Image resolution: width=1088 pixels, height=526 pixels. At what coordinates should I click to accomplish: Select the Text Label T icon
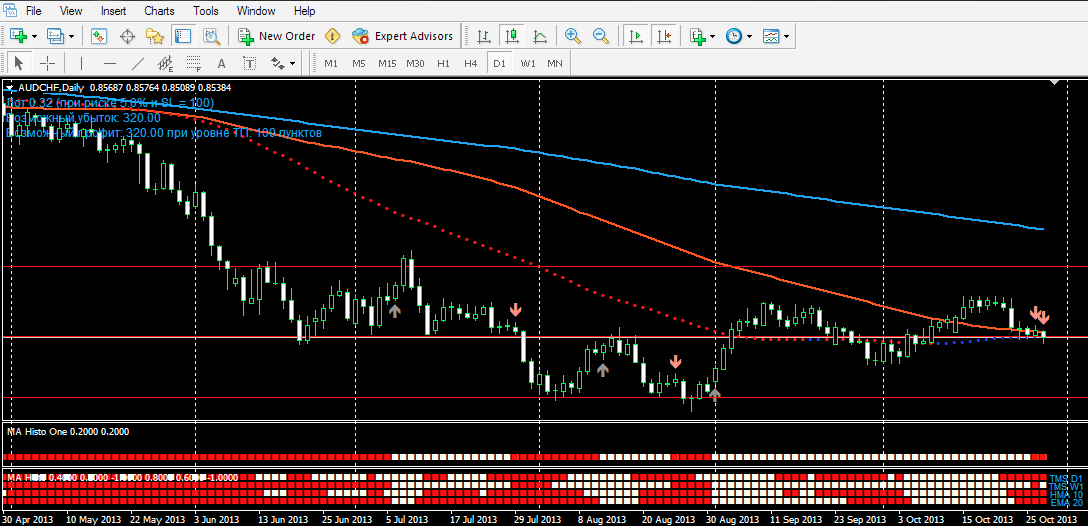(x=250, y=63)
